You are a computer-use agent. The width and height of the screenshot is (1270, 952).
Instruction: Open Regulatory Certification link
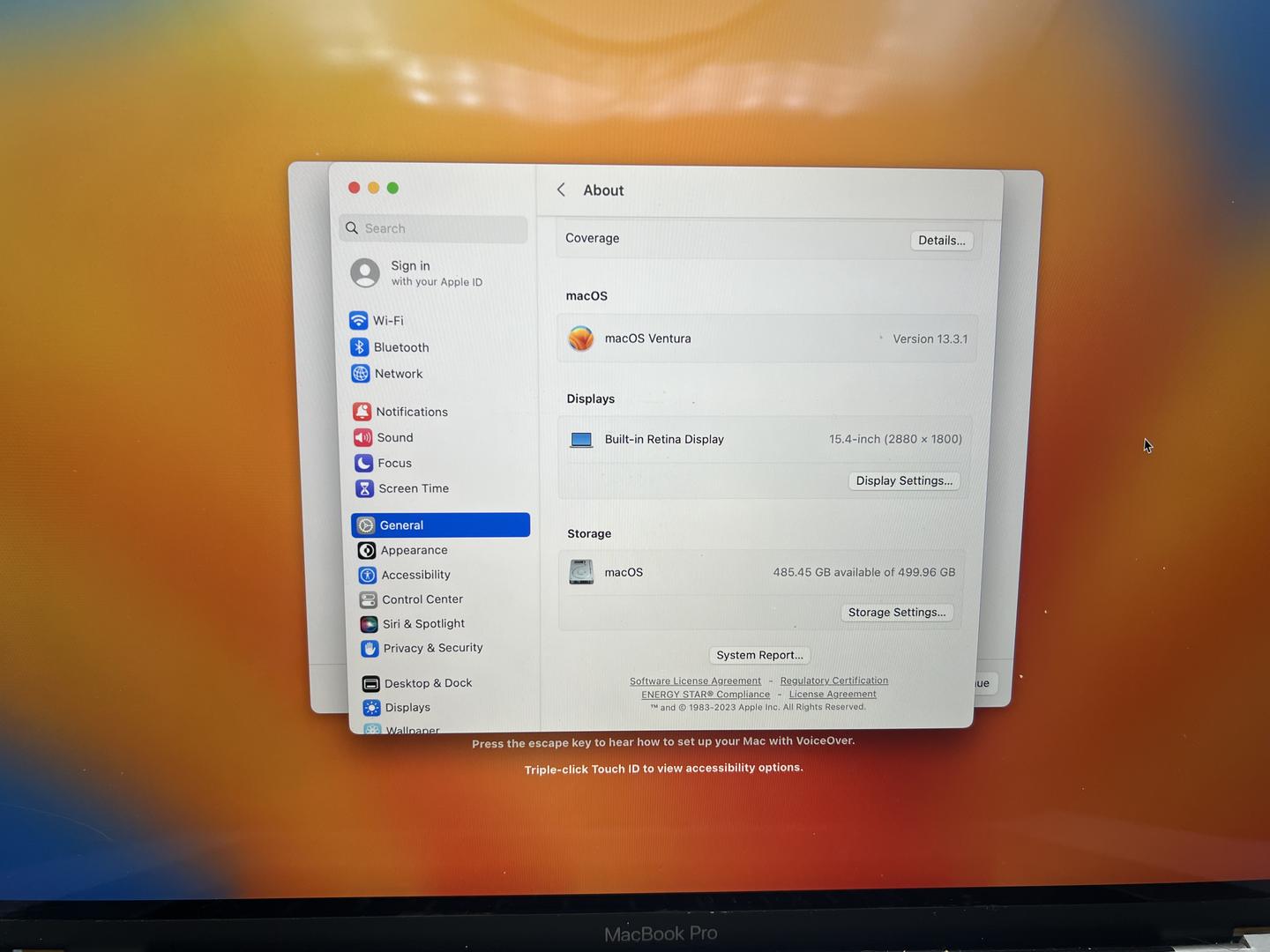pos(834,681)
